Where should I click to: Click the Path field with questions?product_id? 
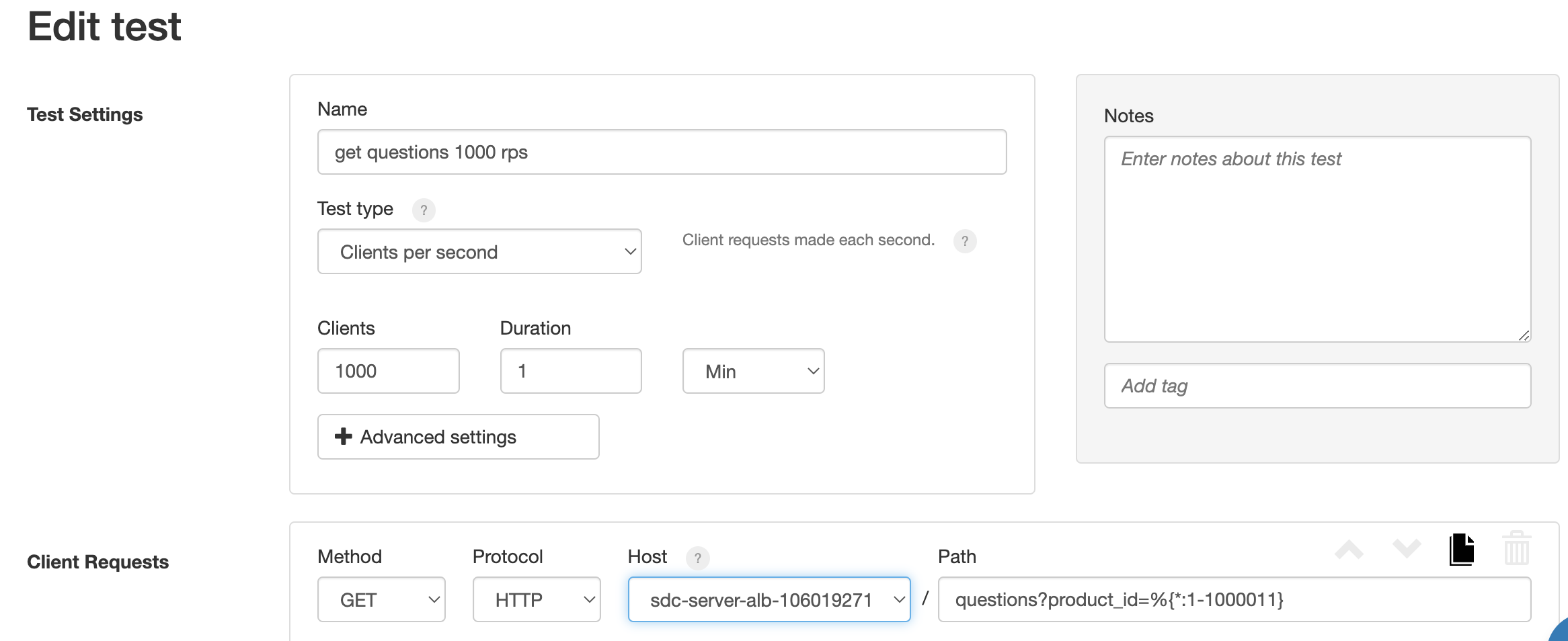pos(1234,599)
